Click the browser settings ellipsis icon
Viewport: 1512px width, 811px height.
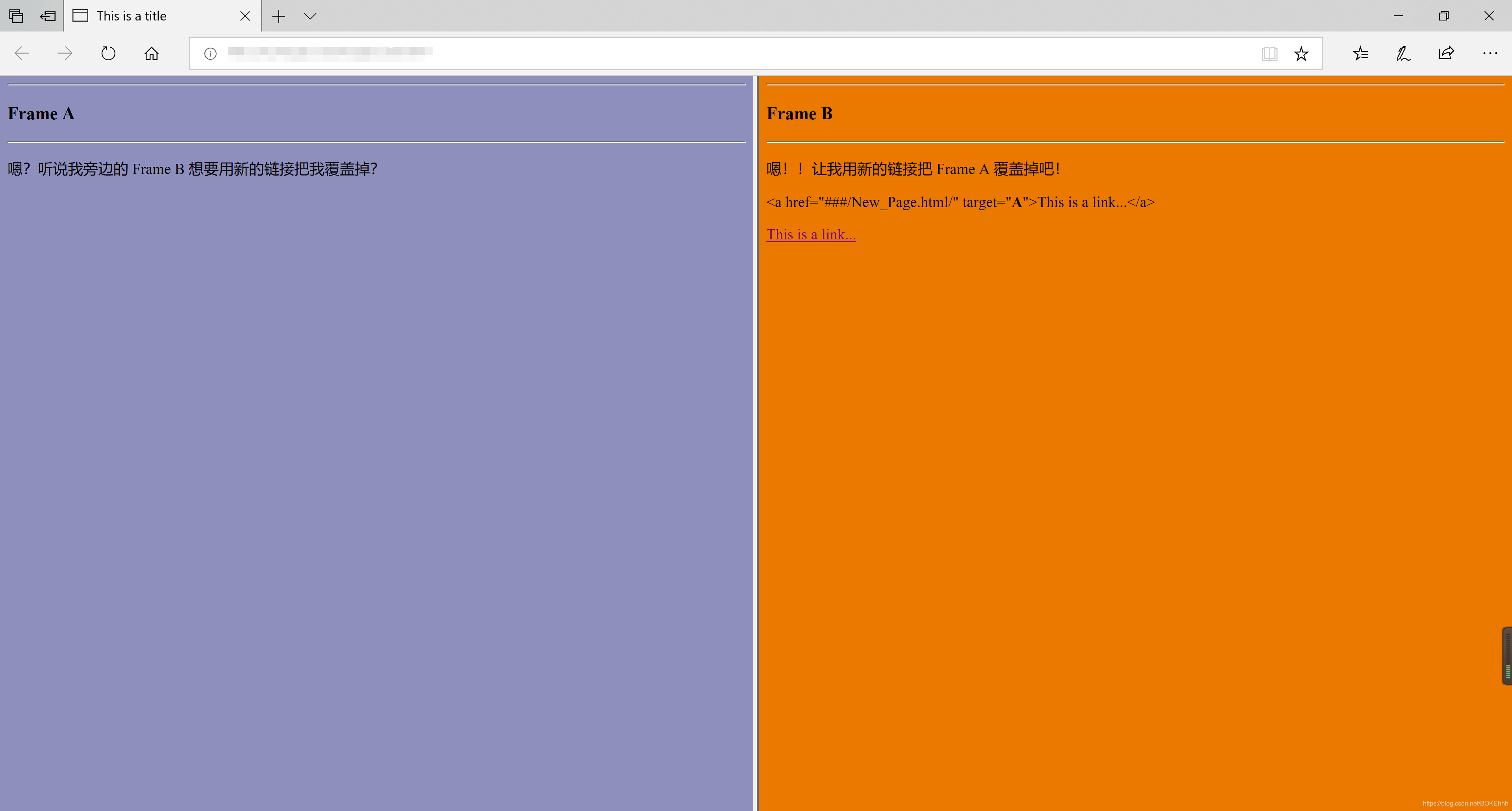(1490, 53)
